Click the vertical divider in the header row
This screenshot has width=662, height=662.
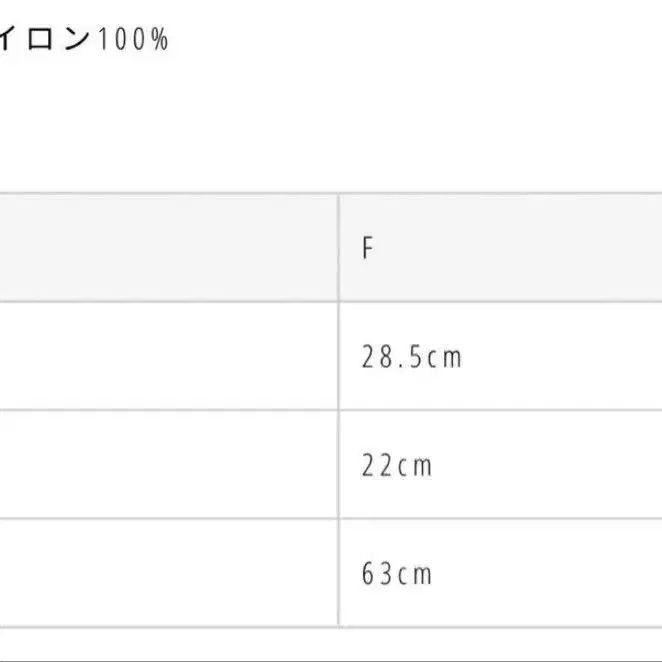pyautogui.click(x=338, y=248)
